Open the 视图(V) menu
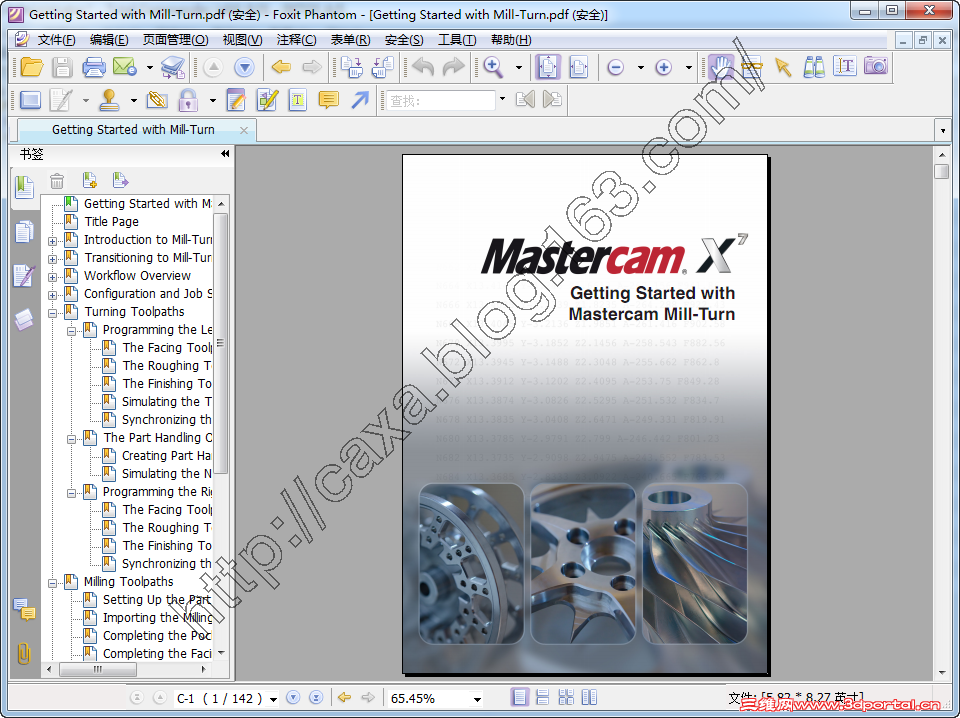Viewport: 960px width, 718px height. 242,40
